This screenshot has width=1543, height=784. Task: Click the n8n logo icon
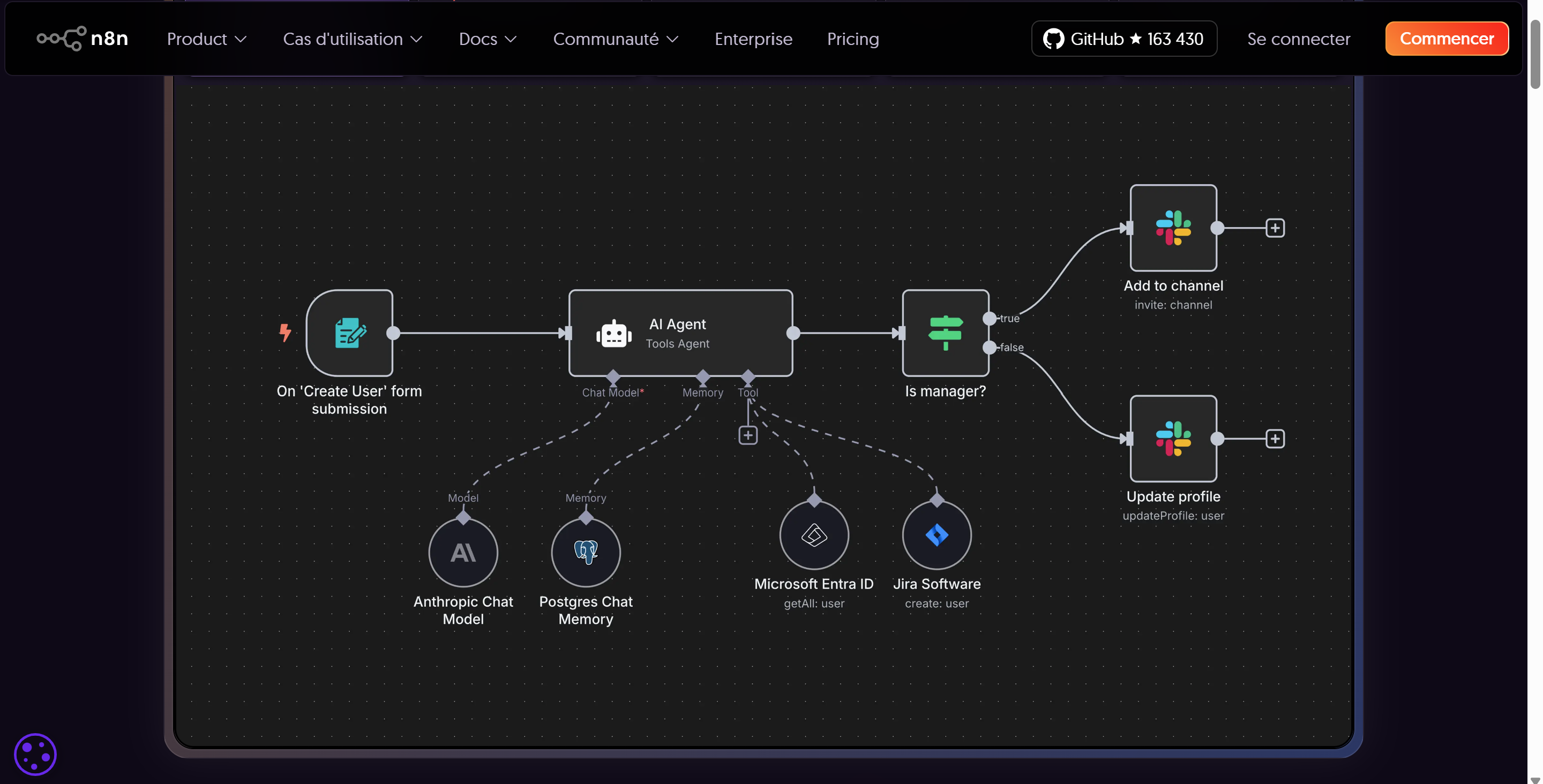62,39
